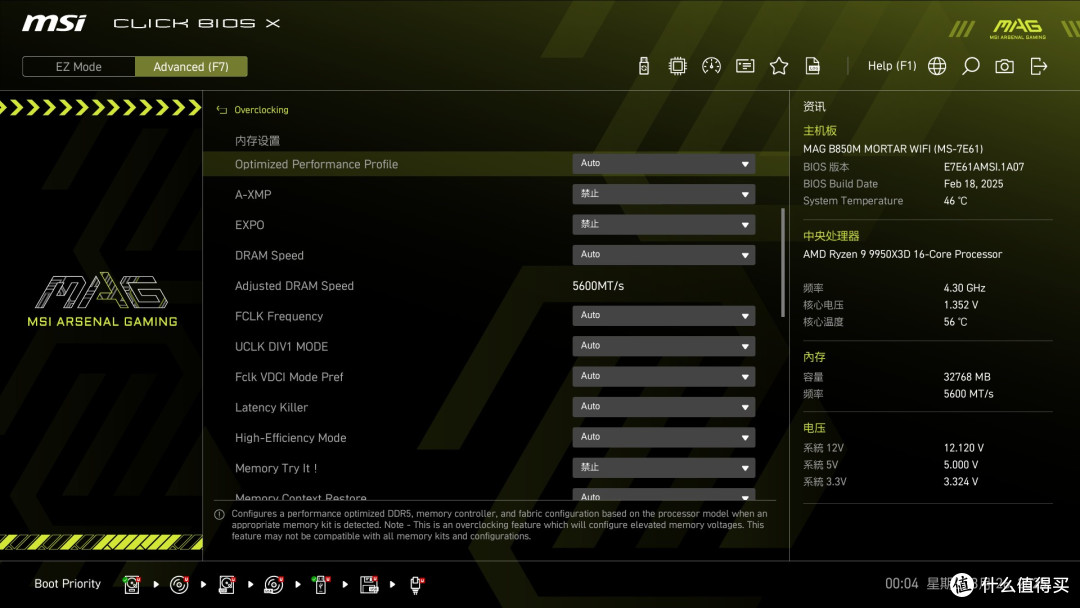
Task: Click the exit door arrow icon
Action: 1039,66
